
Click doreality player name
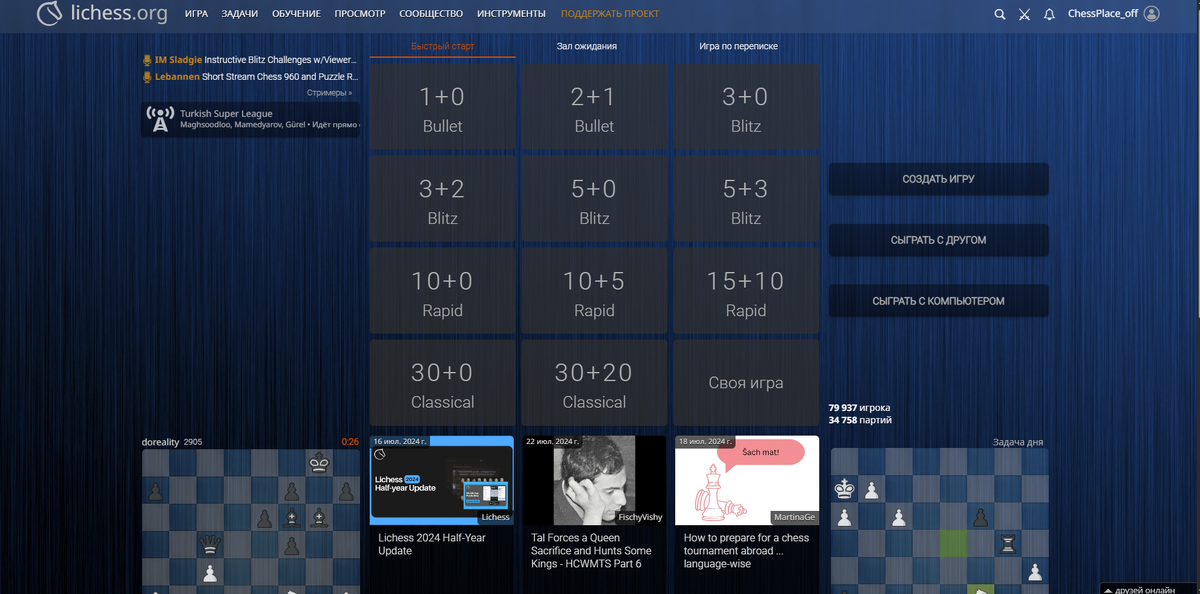(160, 441)
